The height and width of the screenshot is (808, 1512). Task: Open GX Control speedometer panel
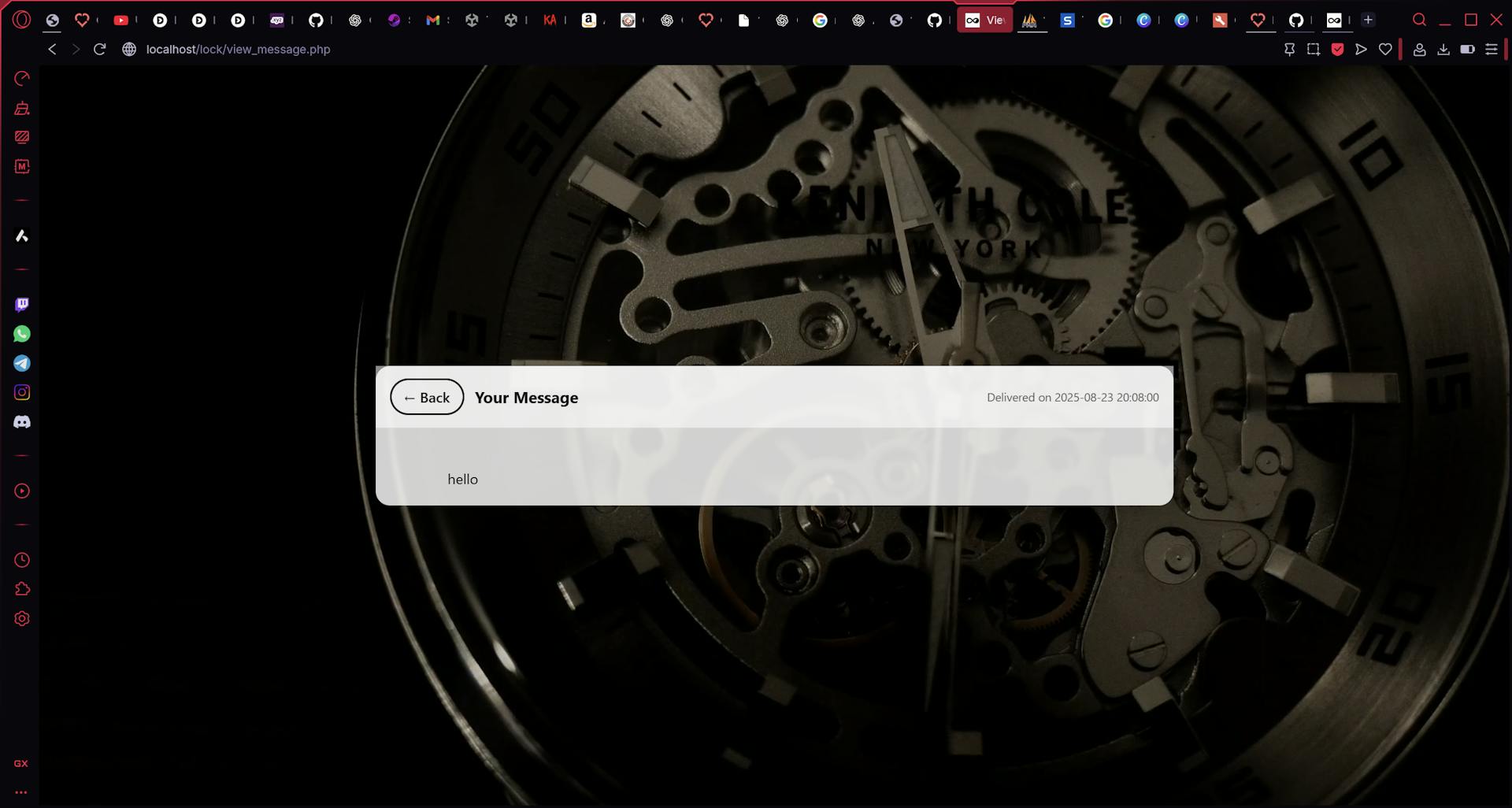(x=22, y=78)
